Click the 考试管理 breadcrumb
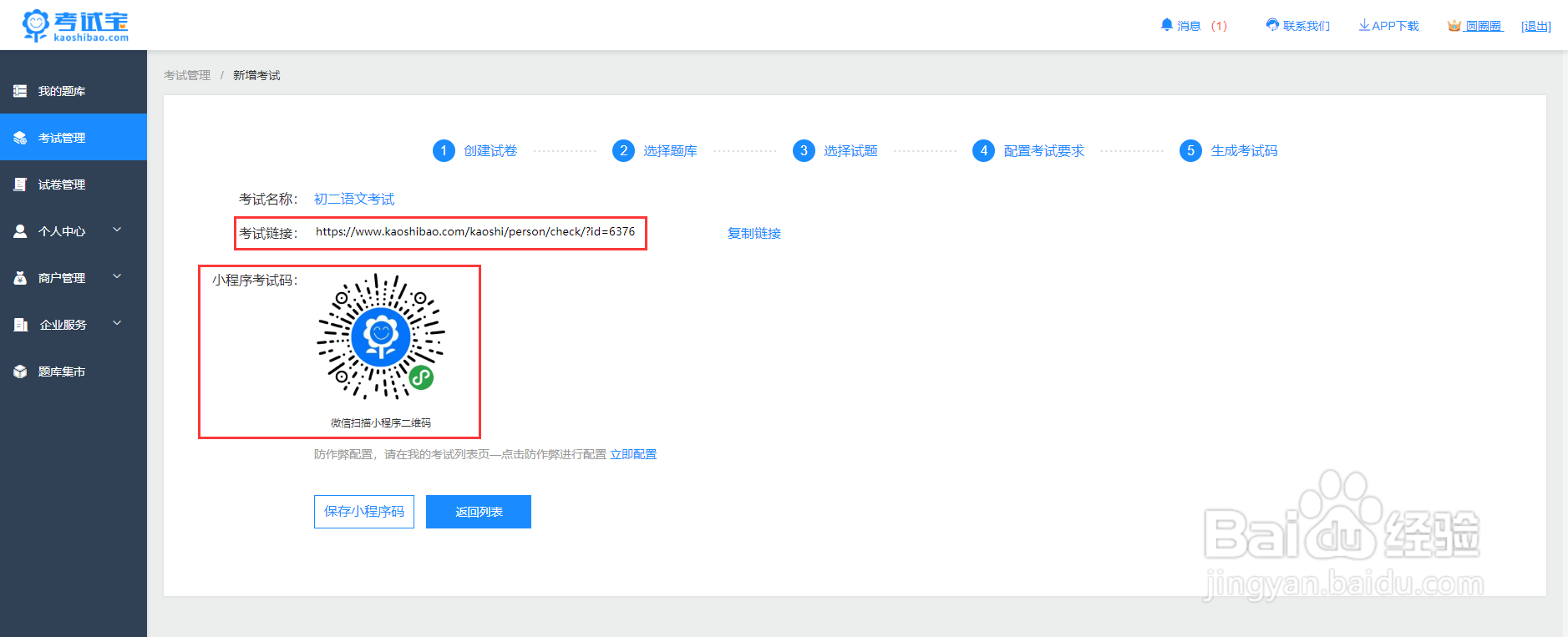This screenshot has height=637, width=1568. (187, 75)
